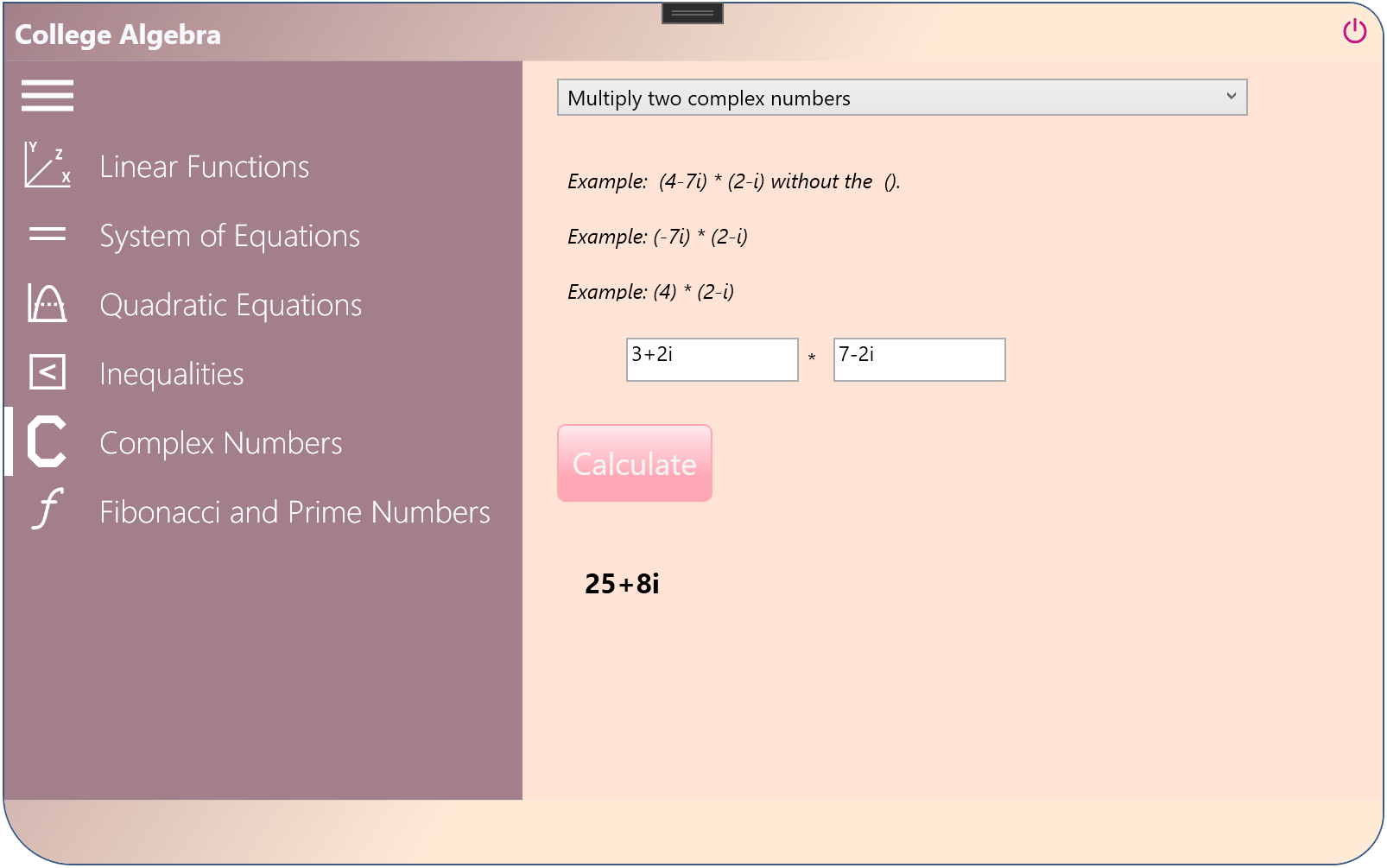This screenshot has height=868, width=1387.
Task: Select the 7-2i input box
Action: click(918, 359)
